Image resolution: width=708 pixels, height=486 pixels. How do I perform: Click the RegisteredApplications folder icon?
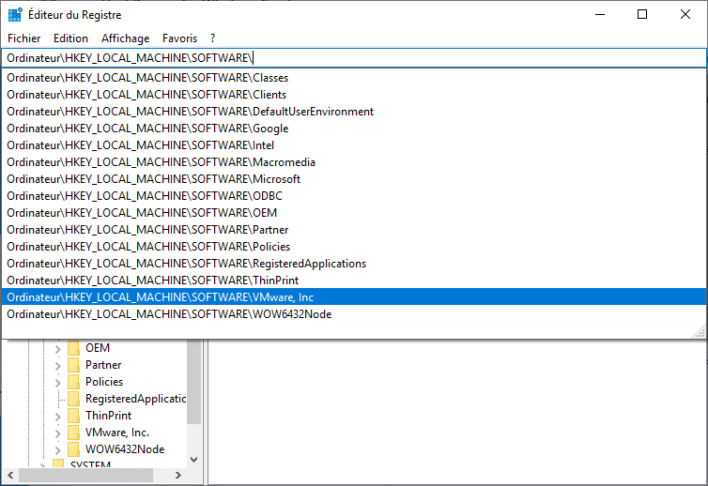point(74,399)
